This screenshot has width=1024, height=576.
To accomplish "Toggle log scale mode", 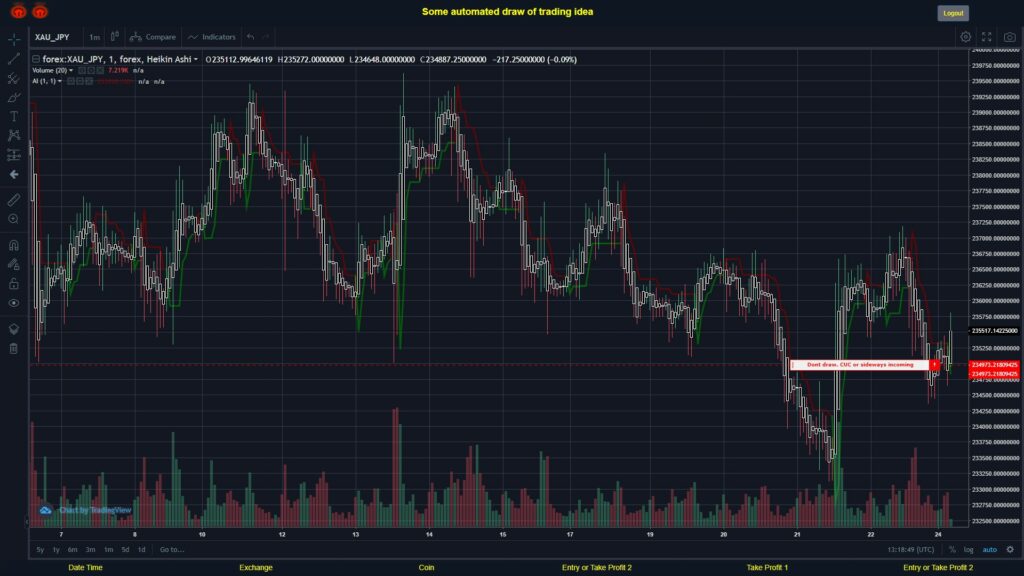I will (x=968, y=549).
